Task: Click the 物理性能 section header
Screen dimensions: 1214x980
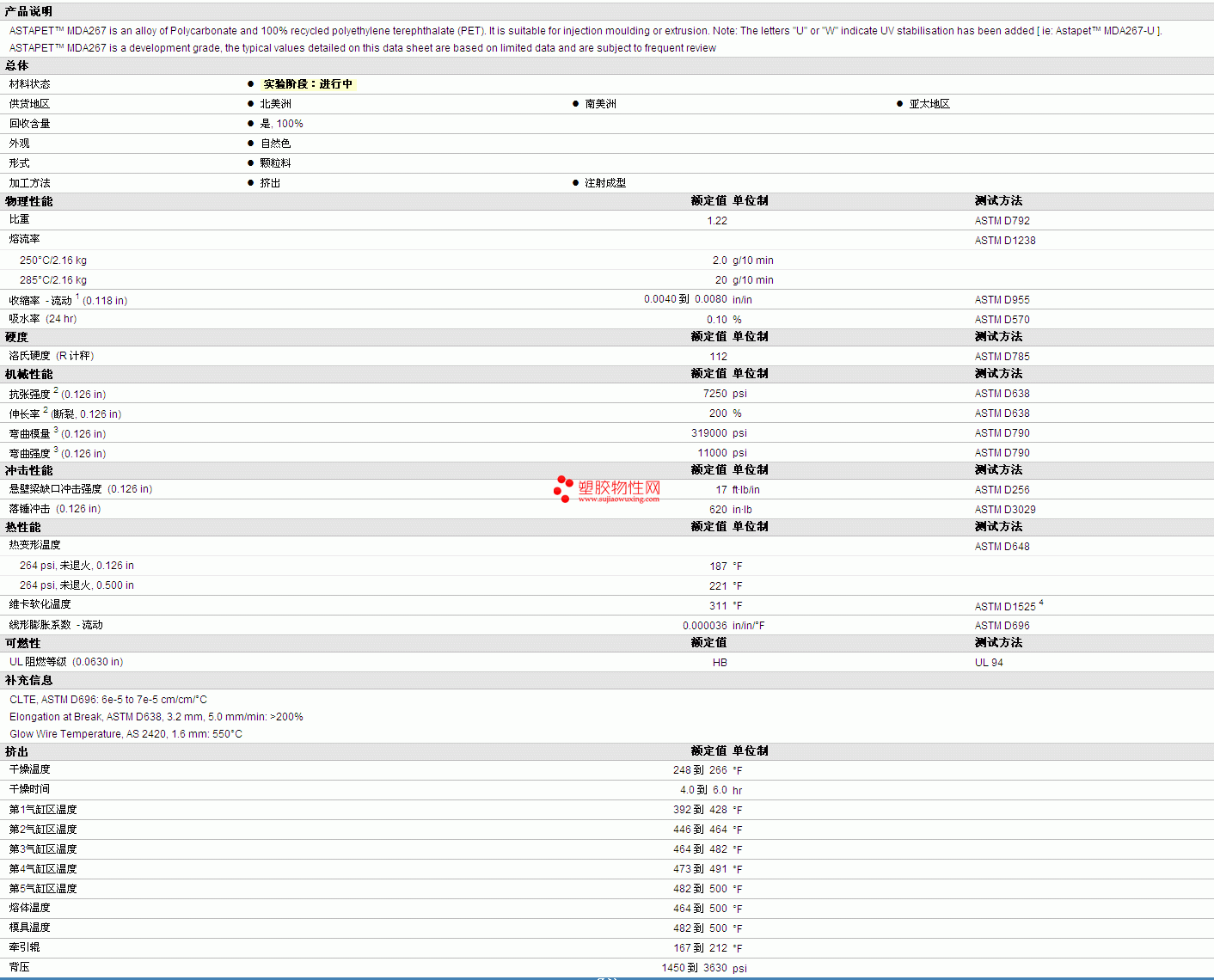Action: coord(28,201)
